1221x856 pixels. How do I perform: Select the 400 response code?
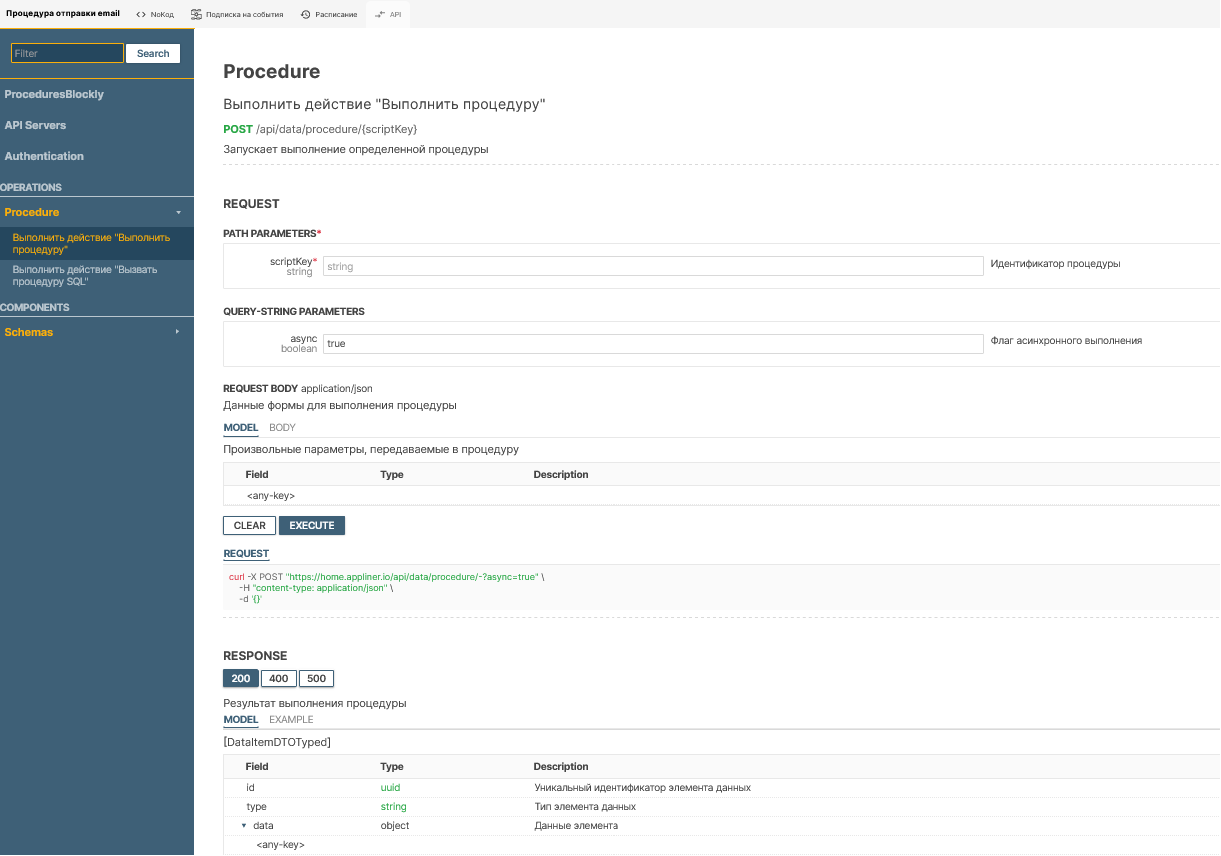click(279, 678)
